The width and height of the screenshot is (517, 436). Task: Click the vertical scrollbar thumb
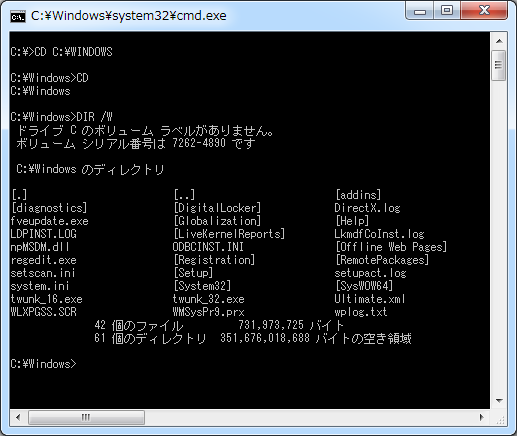tap(499, 65)
